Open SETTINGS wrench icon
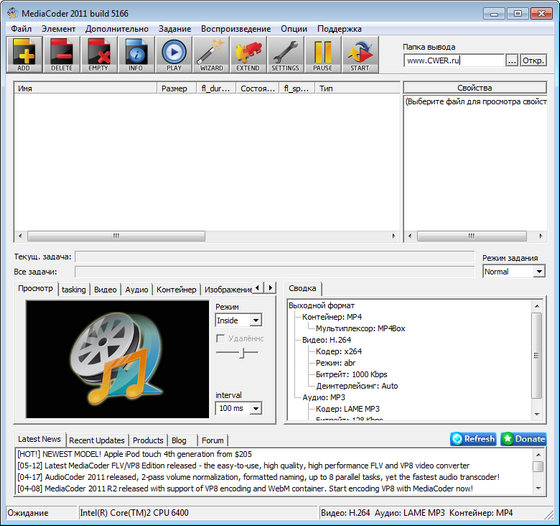This screenshot has width=560, height=526. (x=285, y=55)
